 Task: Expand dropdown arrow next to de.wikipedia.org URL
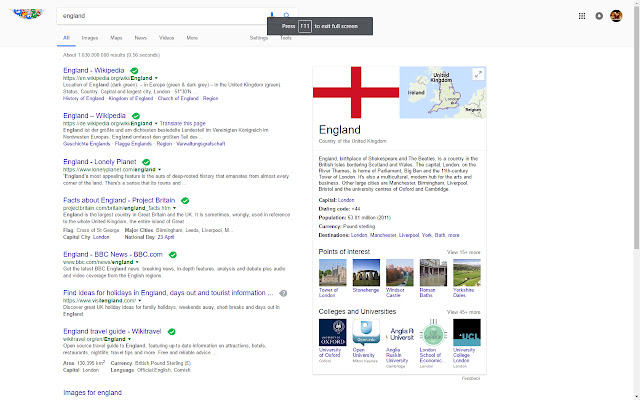click(x=156, y=123)
